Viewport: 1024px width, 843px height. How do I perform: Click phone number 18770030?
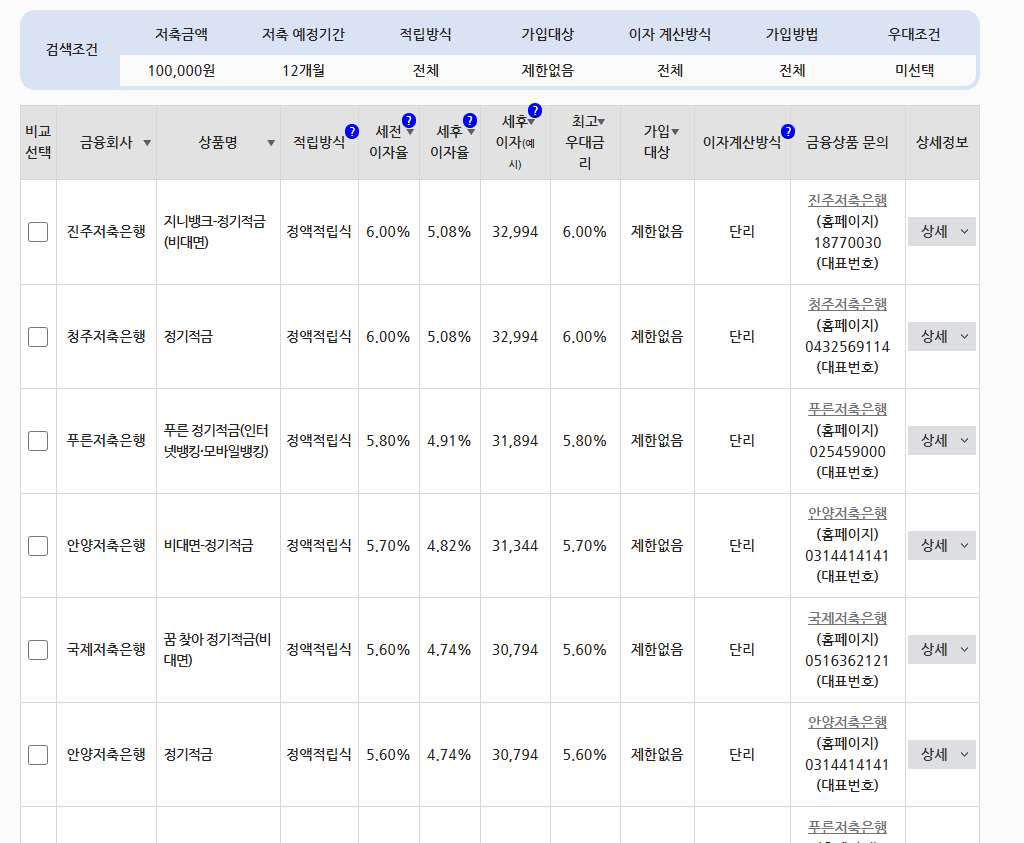(x=848, y=243)
